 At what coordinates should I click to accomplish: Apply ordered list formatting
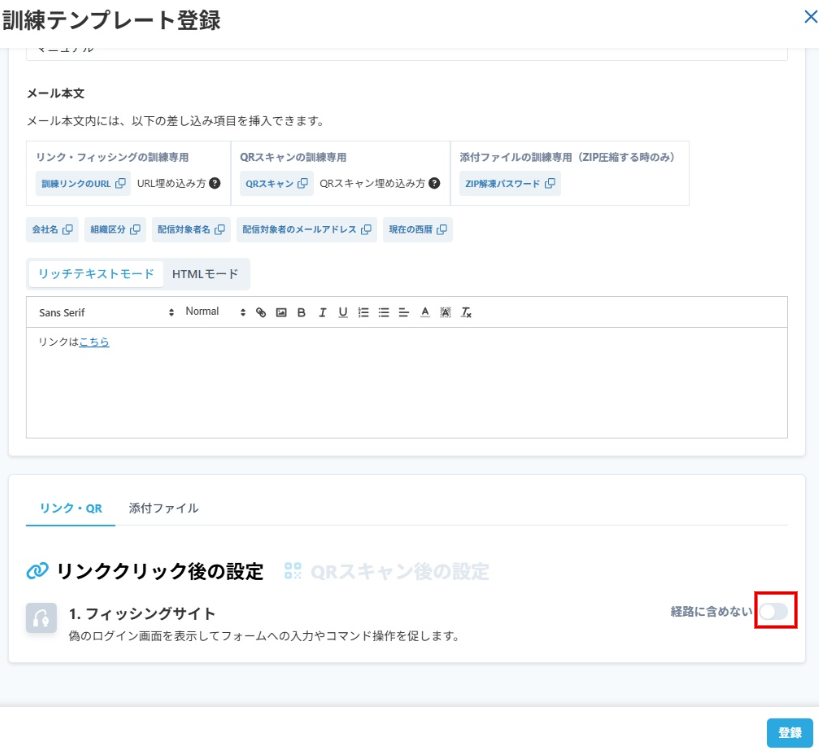[363, 312]
